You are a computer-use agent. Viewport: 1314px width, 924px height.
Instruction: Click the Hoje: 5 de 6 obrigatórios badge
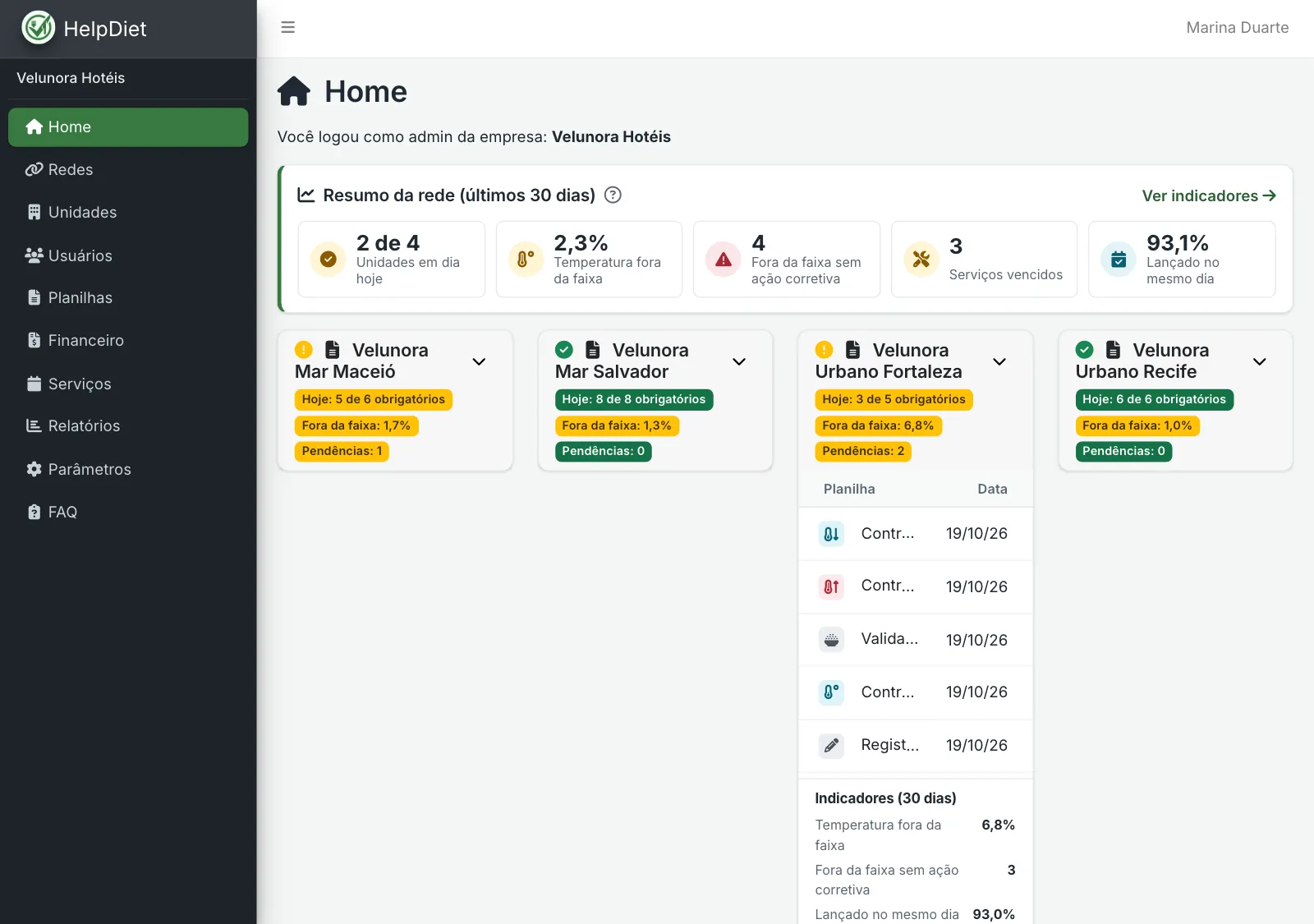pyautogui.click(x=373, y=399)
